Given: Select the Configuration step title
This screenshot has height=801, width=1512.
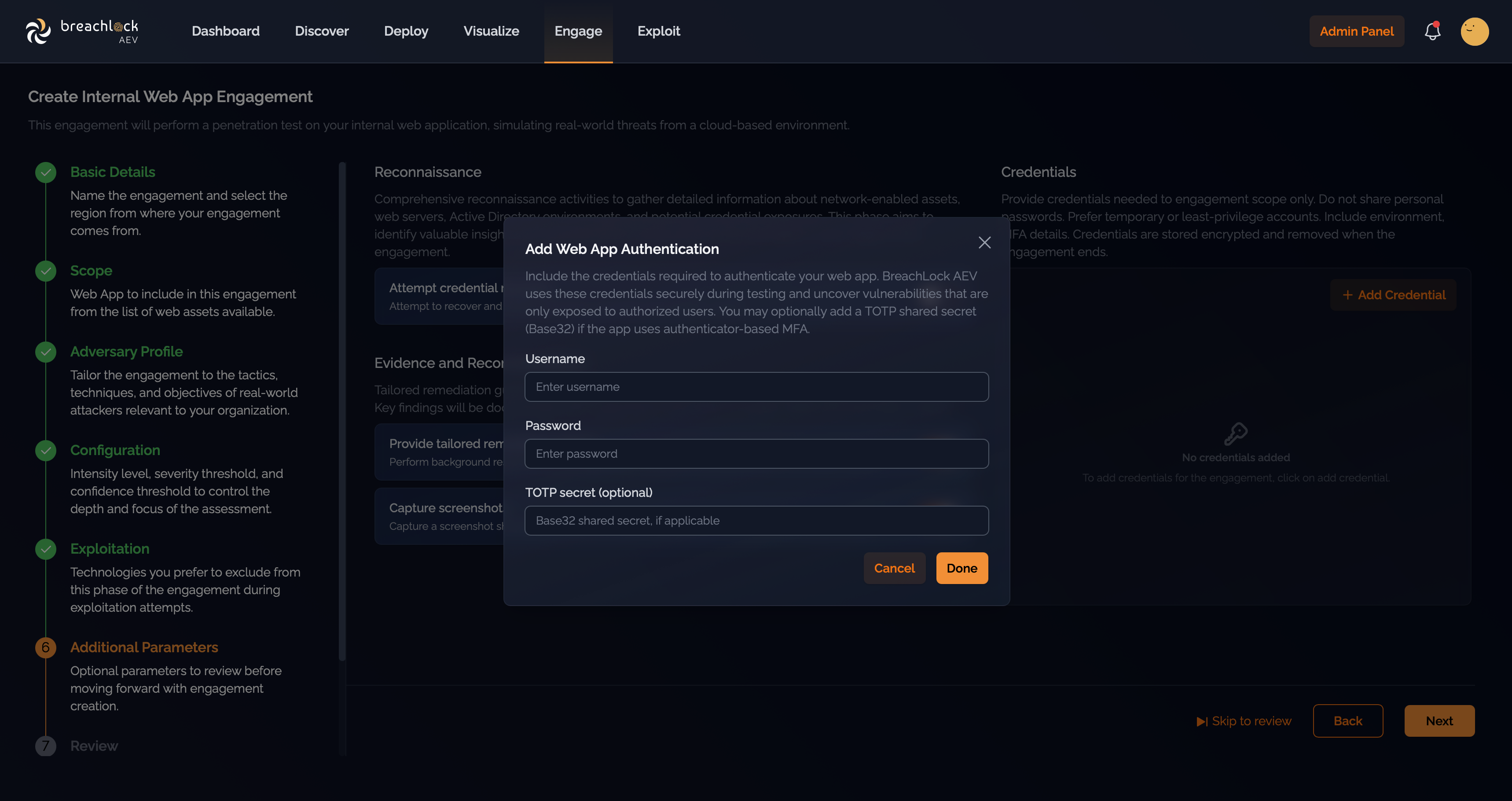Looking at the screenshot, I should (x=115, y=450).
